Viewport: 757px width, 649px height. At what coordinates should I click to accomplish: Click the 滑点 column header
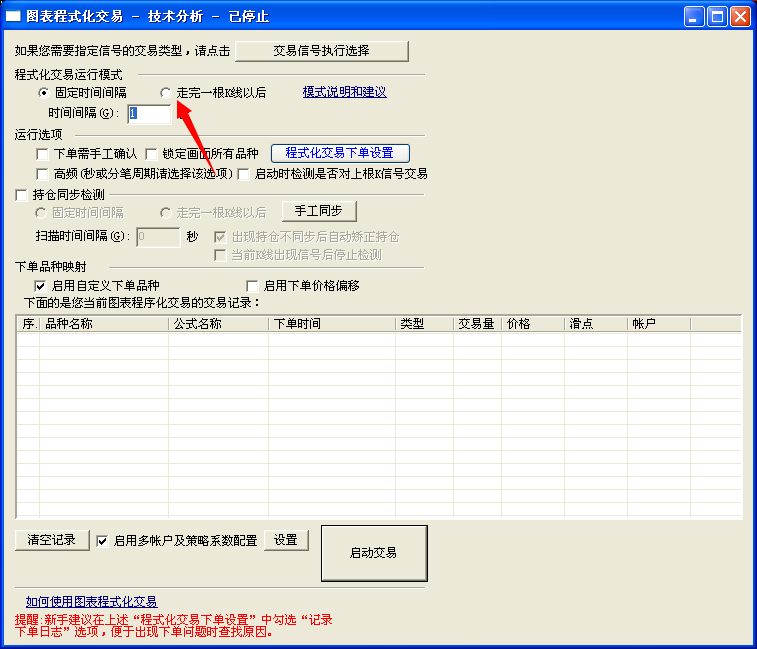596,324
